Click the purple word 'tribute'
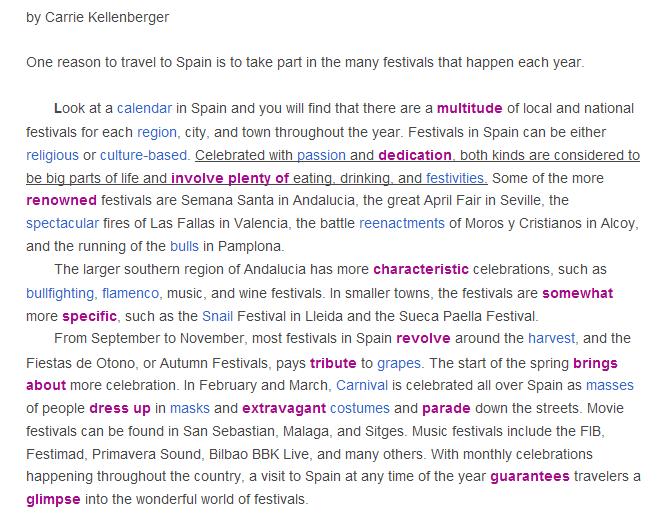This screenshot has width=667, height=515. click(x=333, y=363)
